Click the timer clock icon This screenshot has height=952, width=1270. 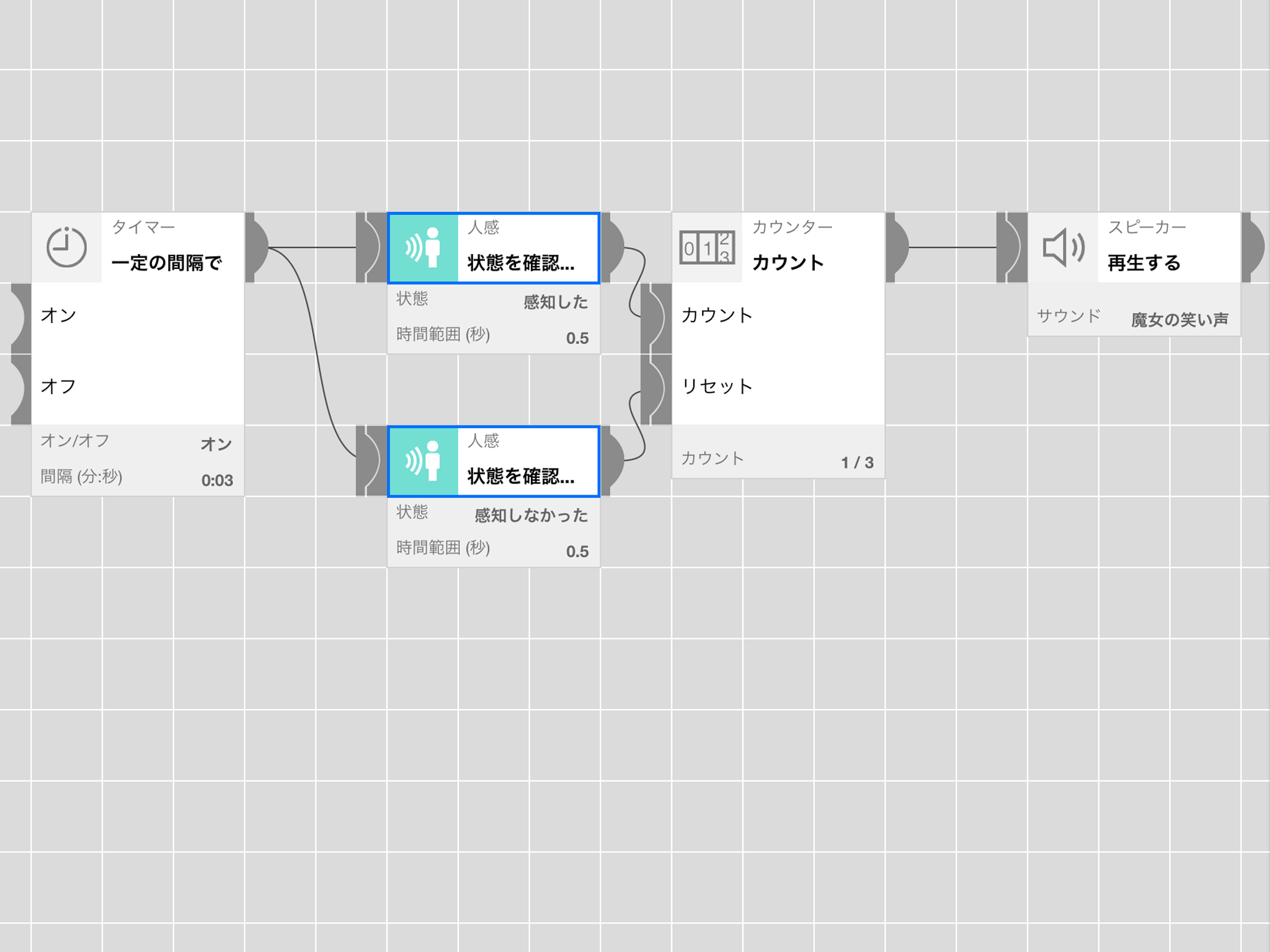point(66,247)
